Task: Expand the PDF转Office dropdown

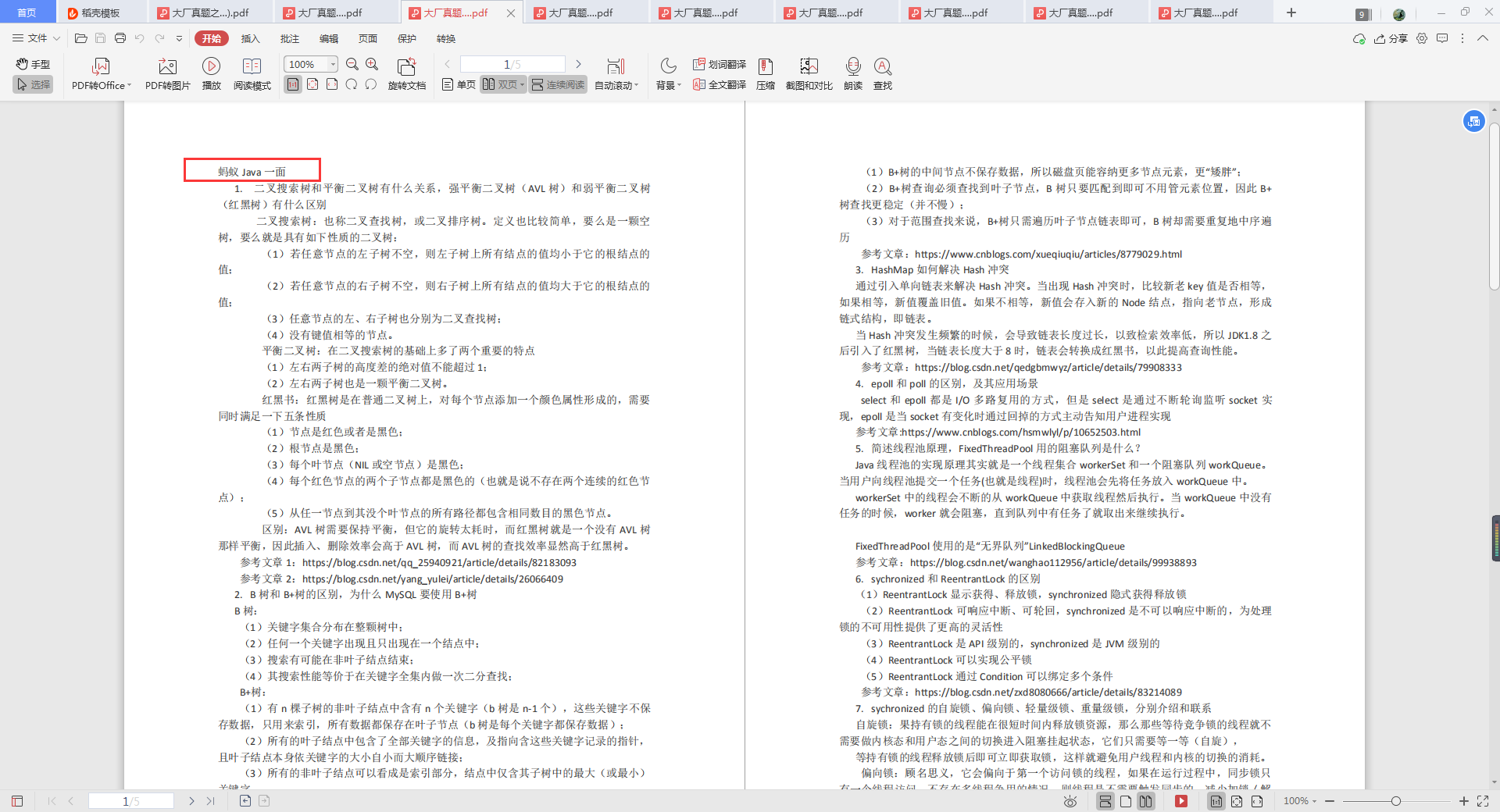Action: (130, 86)
